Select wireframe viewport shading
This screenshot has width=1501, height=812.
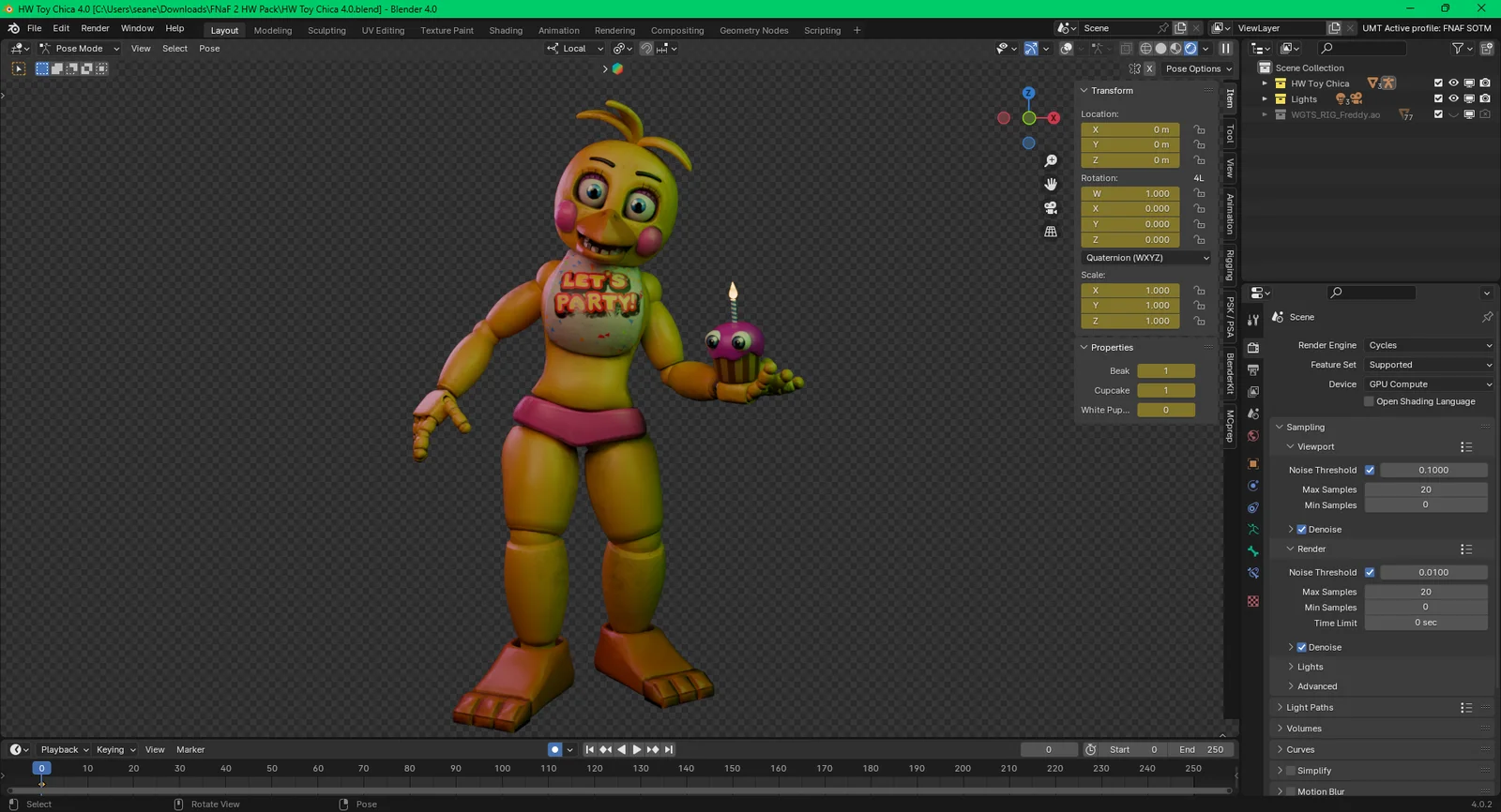coord(1145,49)
